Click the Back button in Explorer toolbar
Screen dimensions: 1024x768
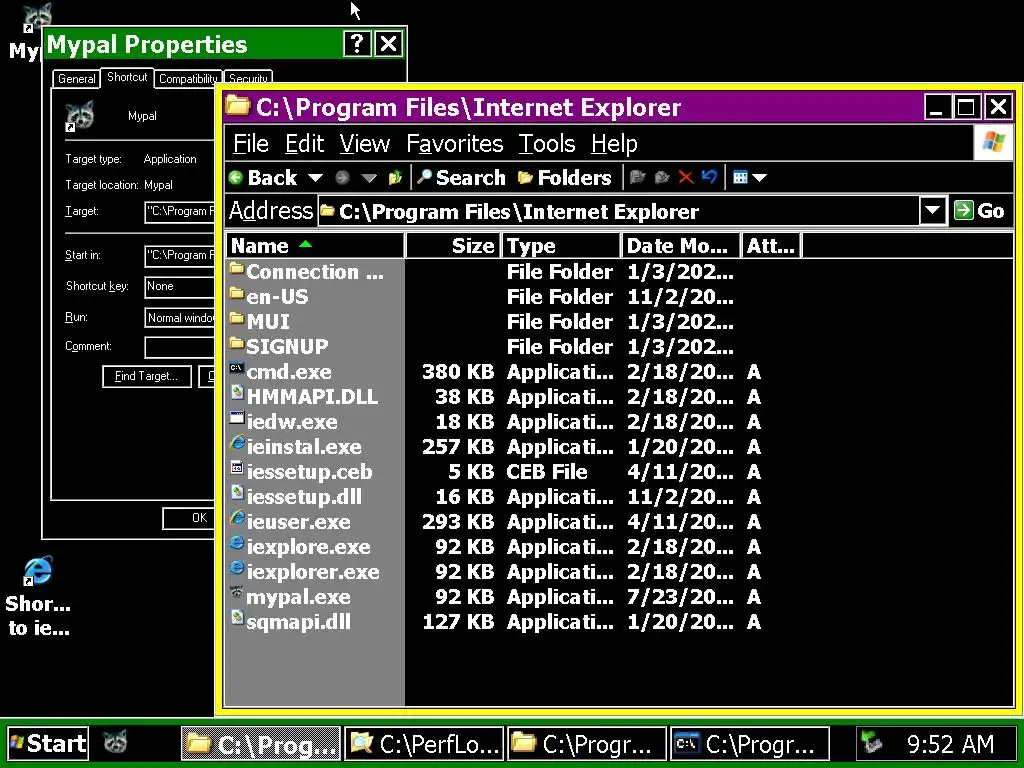click(x=264, y=178)
